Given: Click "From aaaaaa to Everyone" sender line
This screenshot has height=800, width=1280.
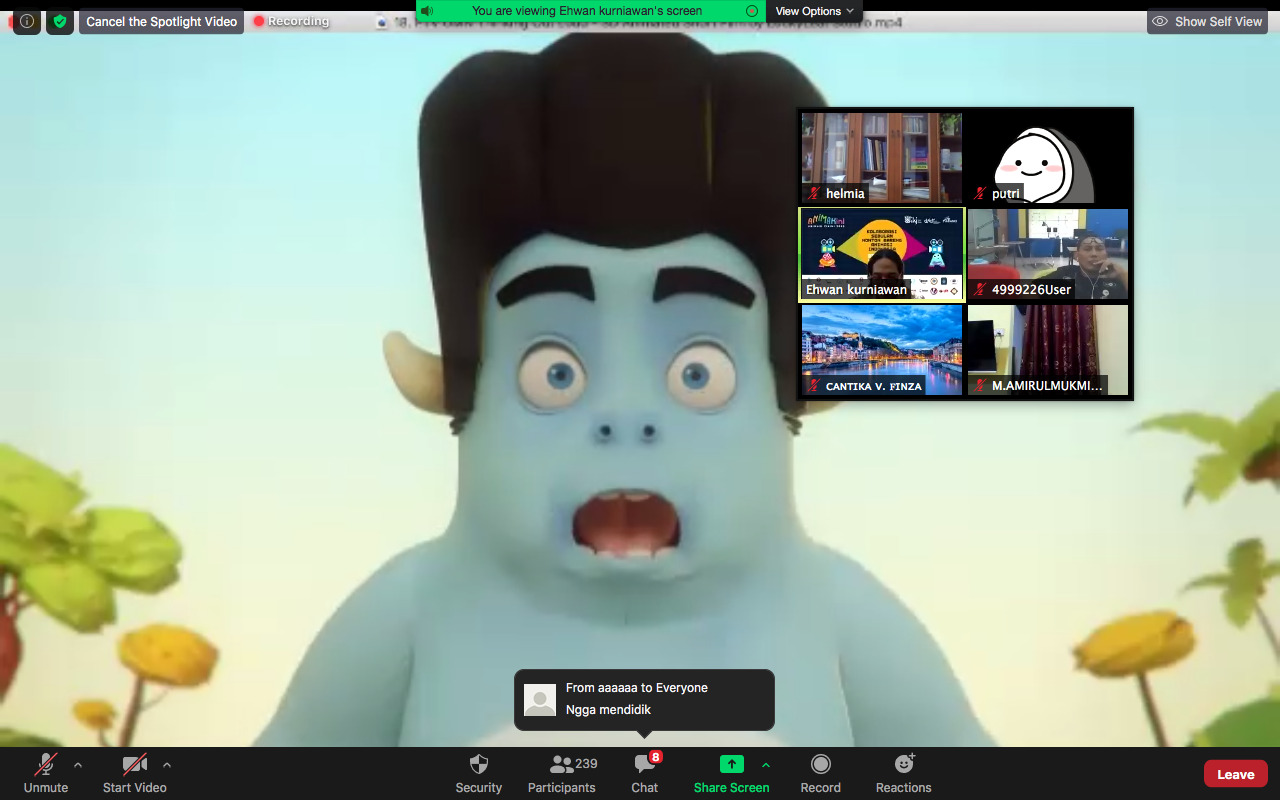Looking at the screenshot, I should tap(636, 688).
